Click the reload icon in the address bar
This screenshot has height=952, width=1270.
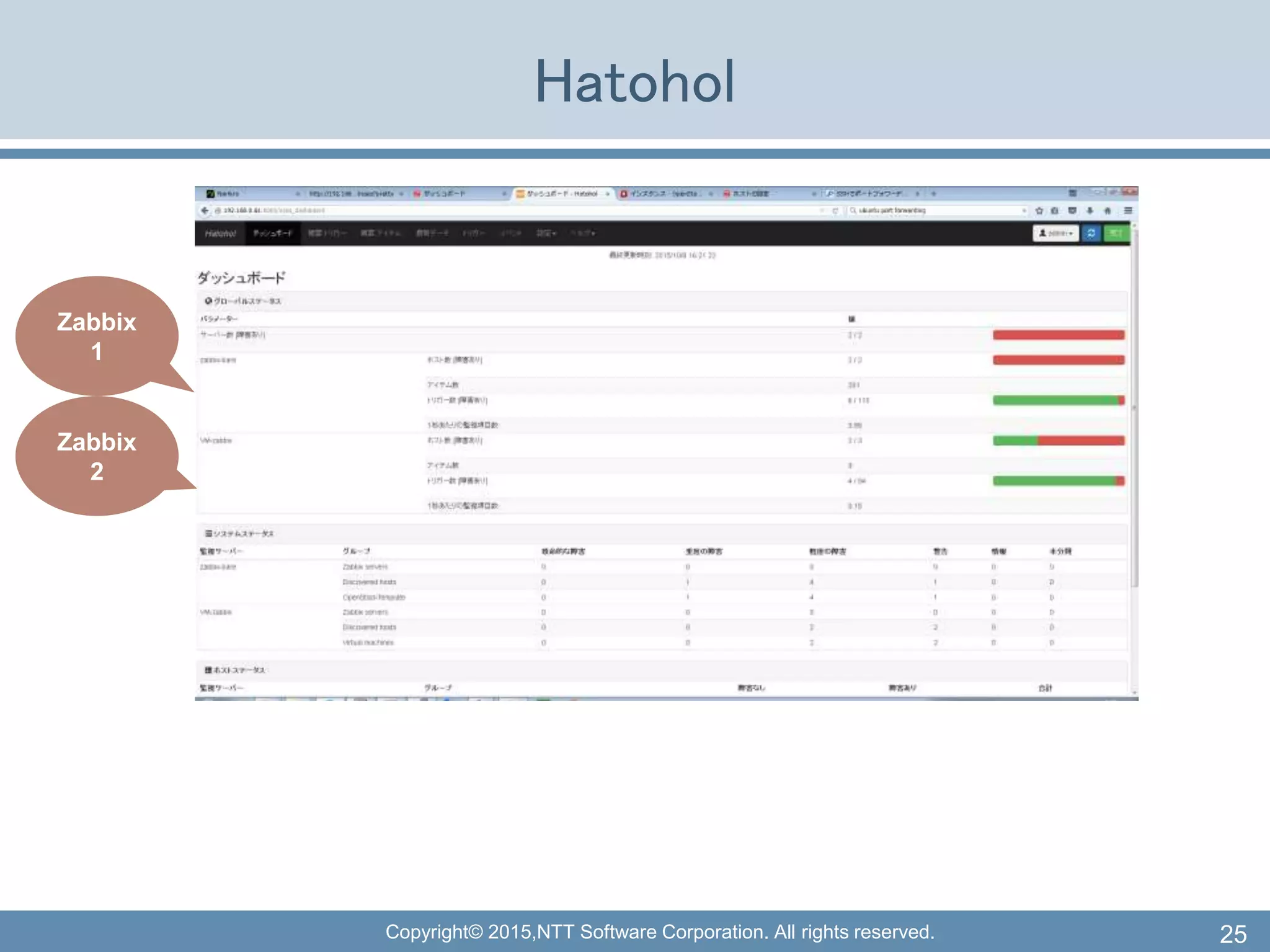(835, 211)
